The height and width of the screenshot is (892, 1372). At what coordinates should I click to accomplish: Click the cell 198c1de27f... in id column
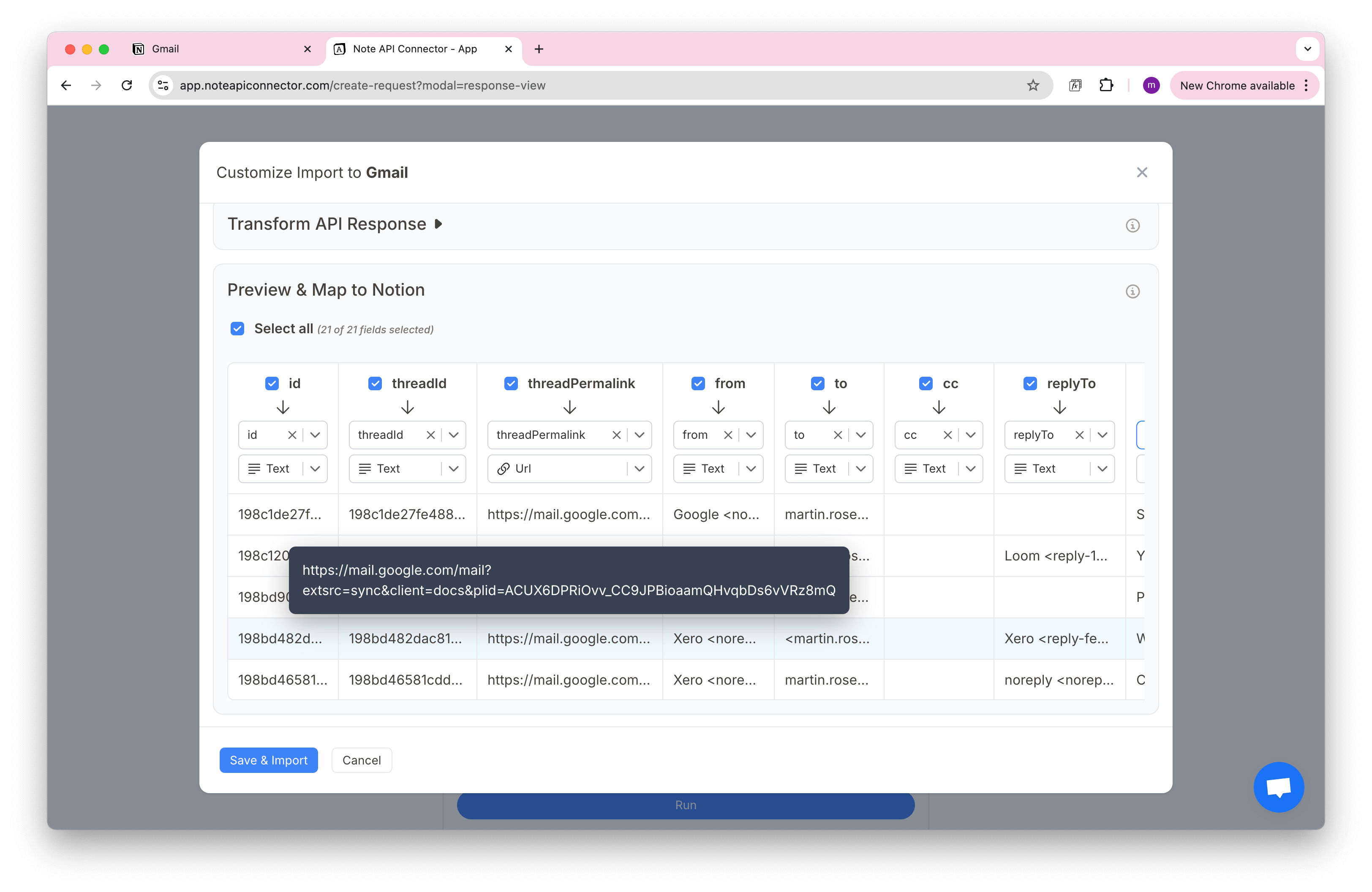[283, 514]
